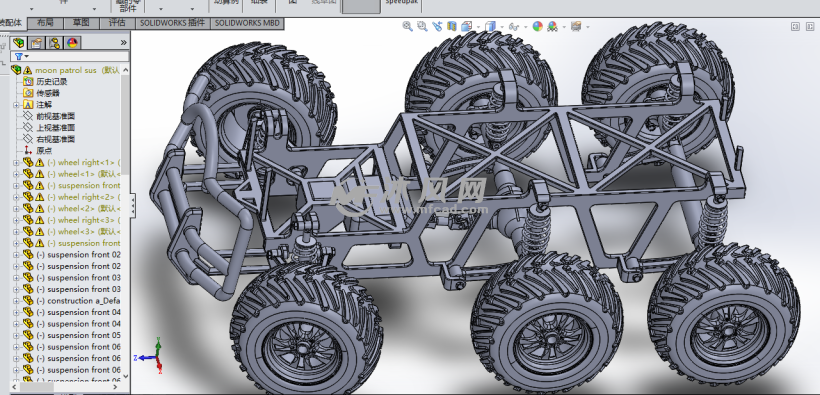The height and width of the screenshot is (395, 820).
Task: Click the suspension front 05 part icon
Action: tap(28, 335)
